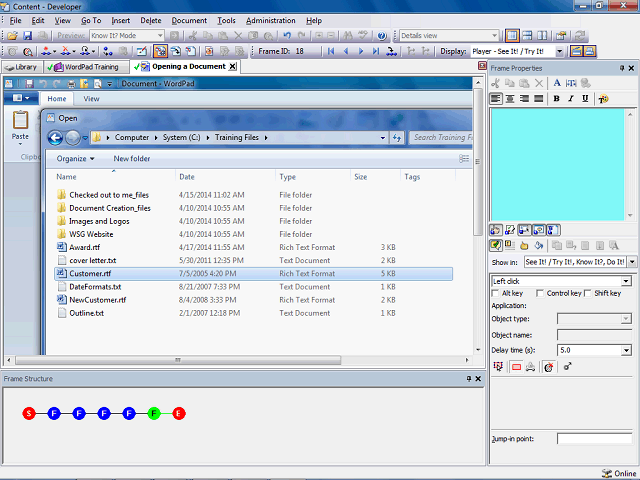640x480 pixels.
Task: Toggle the checkmark bubble template button
Action: (x=496, y=246)
